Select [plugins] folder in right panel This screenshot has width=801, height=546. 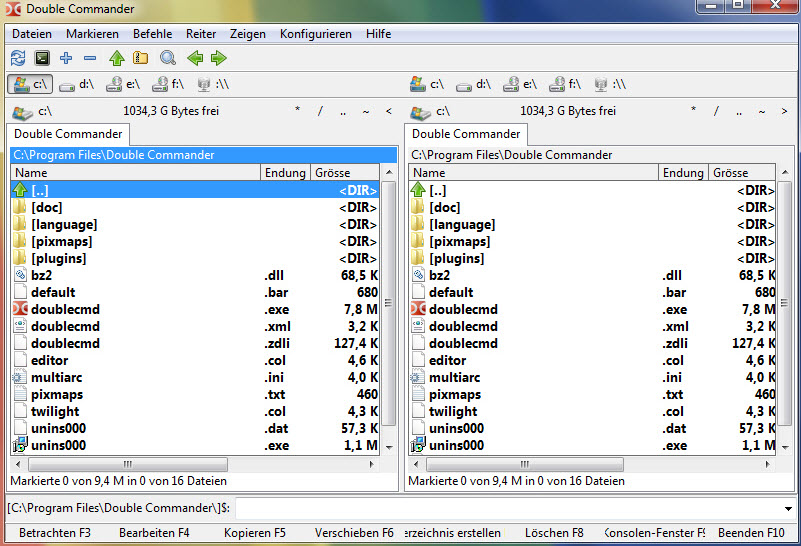tap(592, 258)
